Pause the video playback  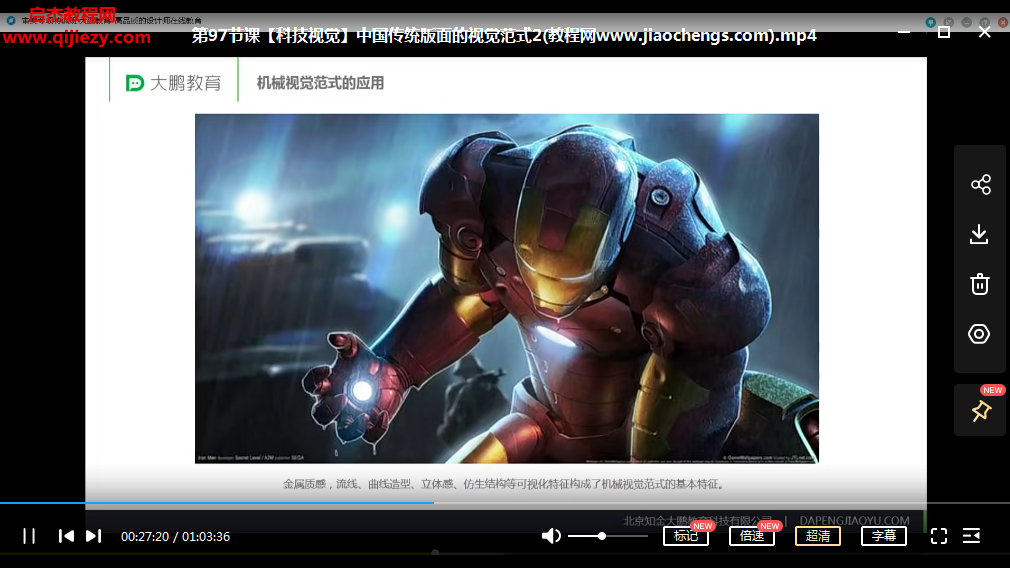(x=29, y=536)
